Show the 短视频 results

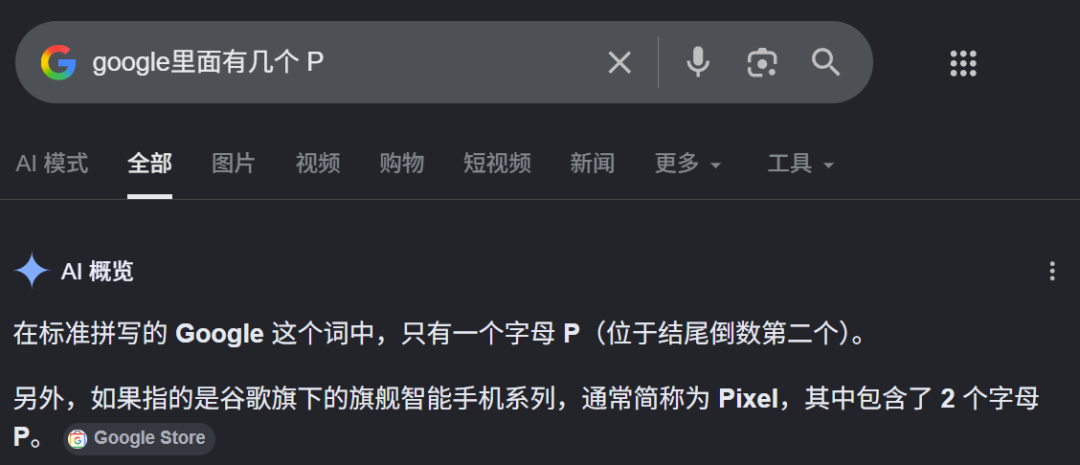(x=497, y=164)
